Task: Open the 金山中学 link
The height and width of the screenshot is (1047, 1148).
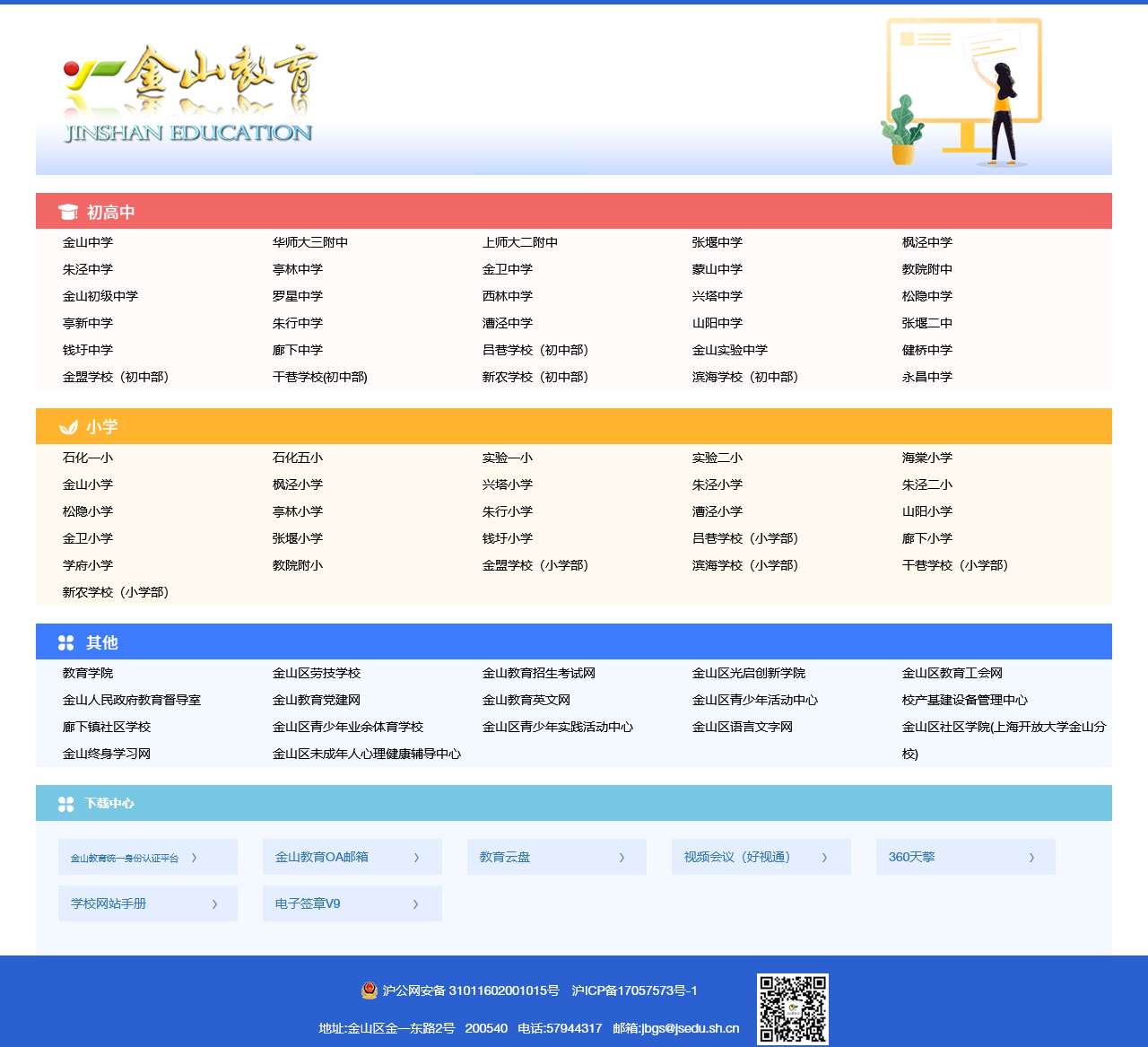Action: [88, 242]
